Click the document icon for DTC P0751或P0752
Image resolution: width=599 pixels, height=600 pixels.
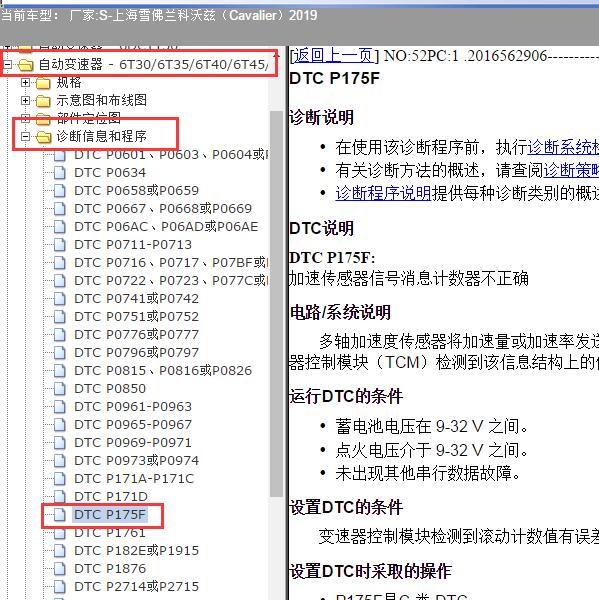coord(60,317)
